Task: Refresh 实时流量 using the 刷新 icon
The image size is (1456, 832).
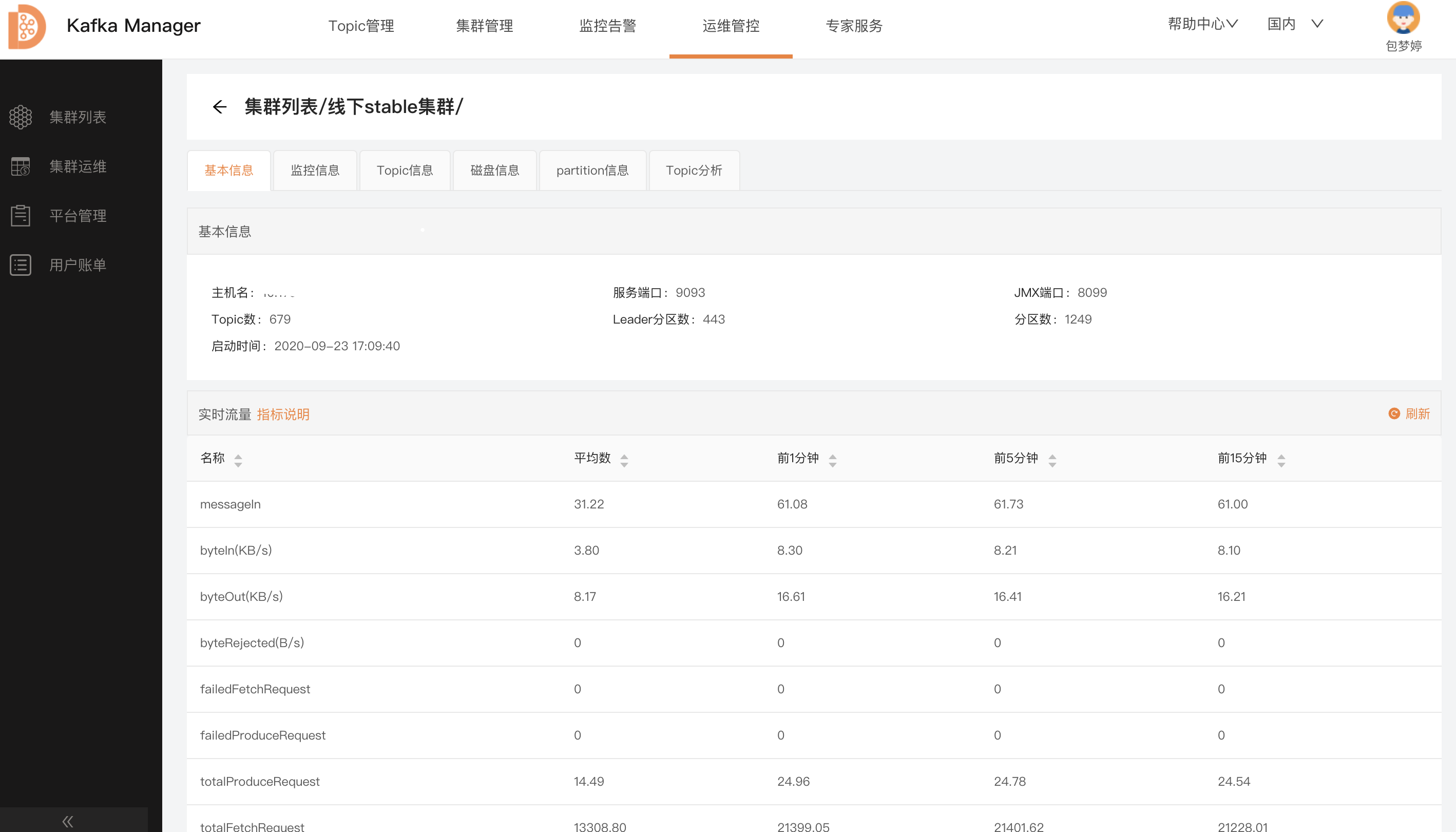Action: (1409, 413)
